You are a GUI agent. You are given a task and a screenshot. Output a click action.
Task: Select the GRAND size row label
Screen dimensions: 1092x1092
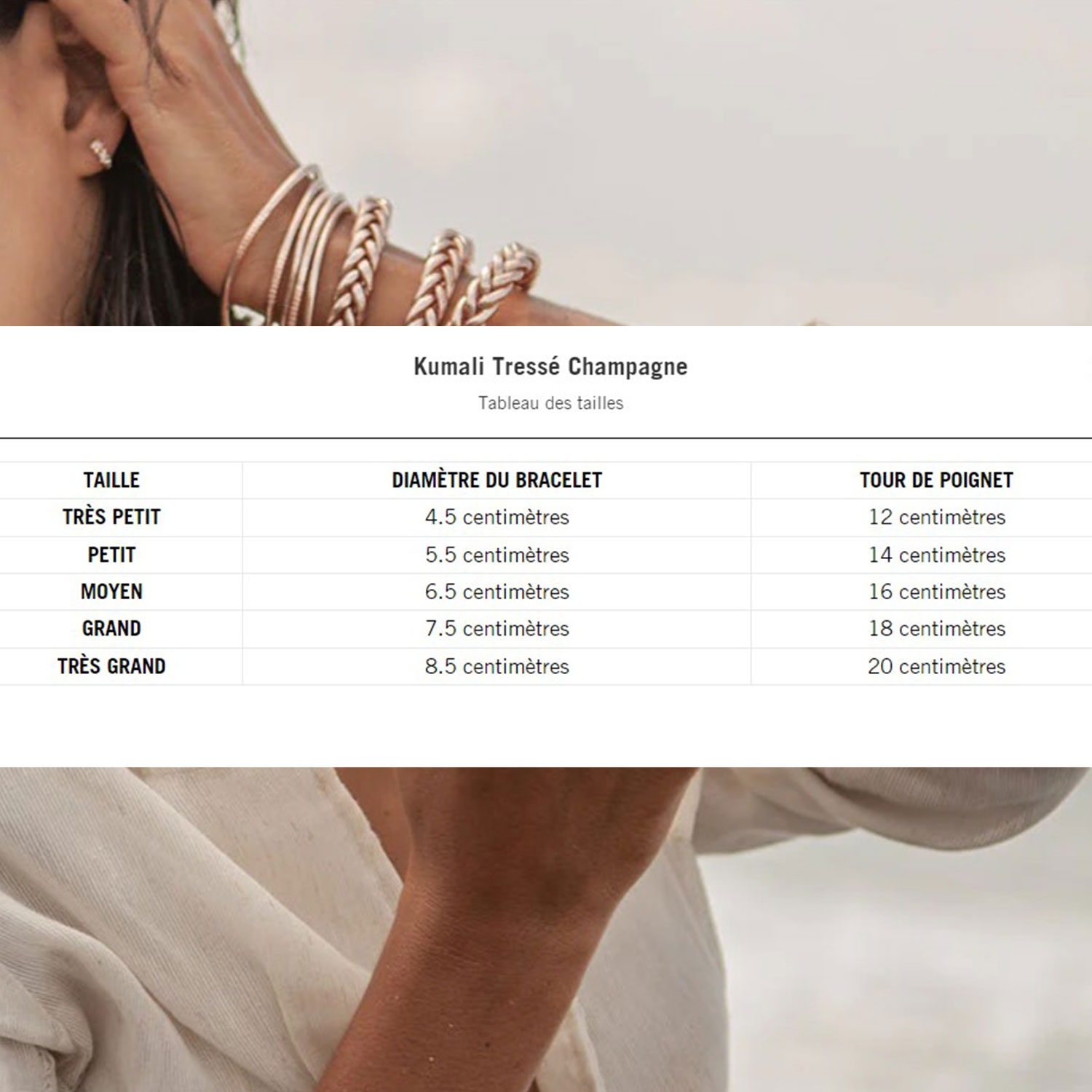coord(111,628)
